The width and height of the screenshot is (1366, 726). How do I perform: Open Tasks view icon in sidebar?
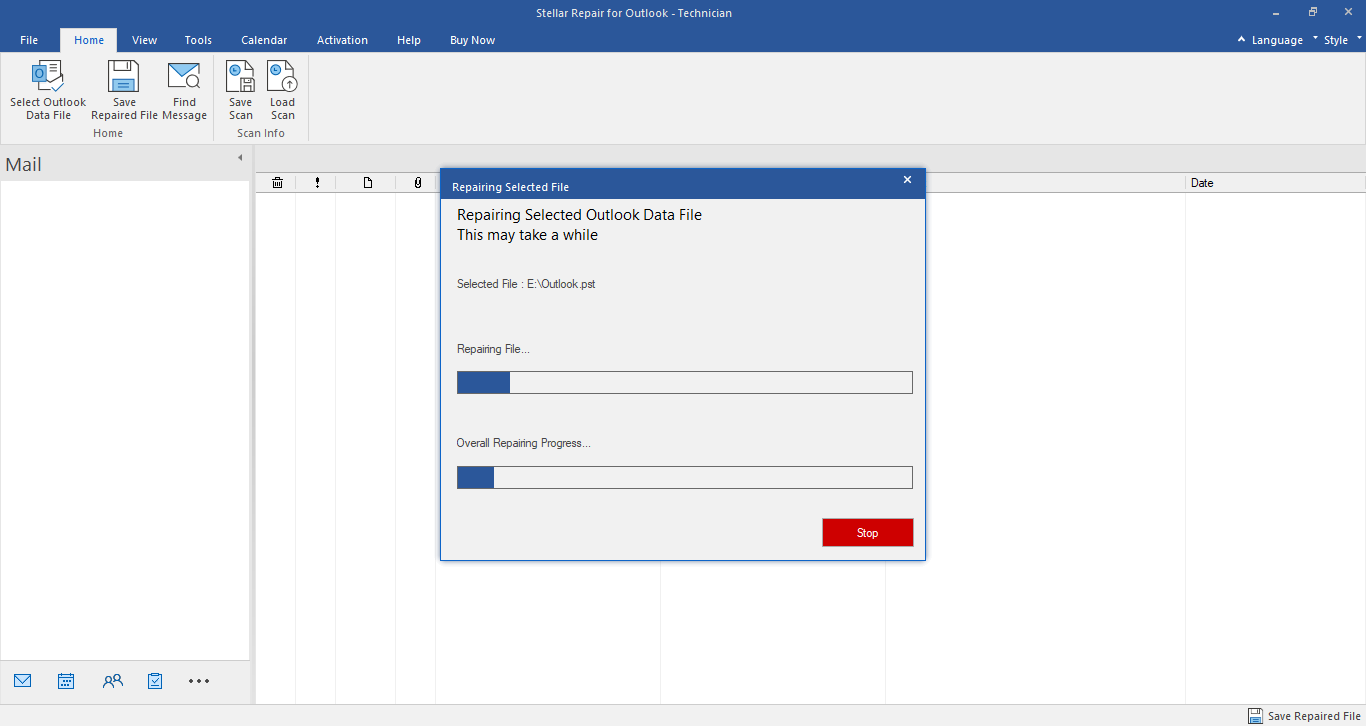pyautogui.click(x=155, y=681)
